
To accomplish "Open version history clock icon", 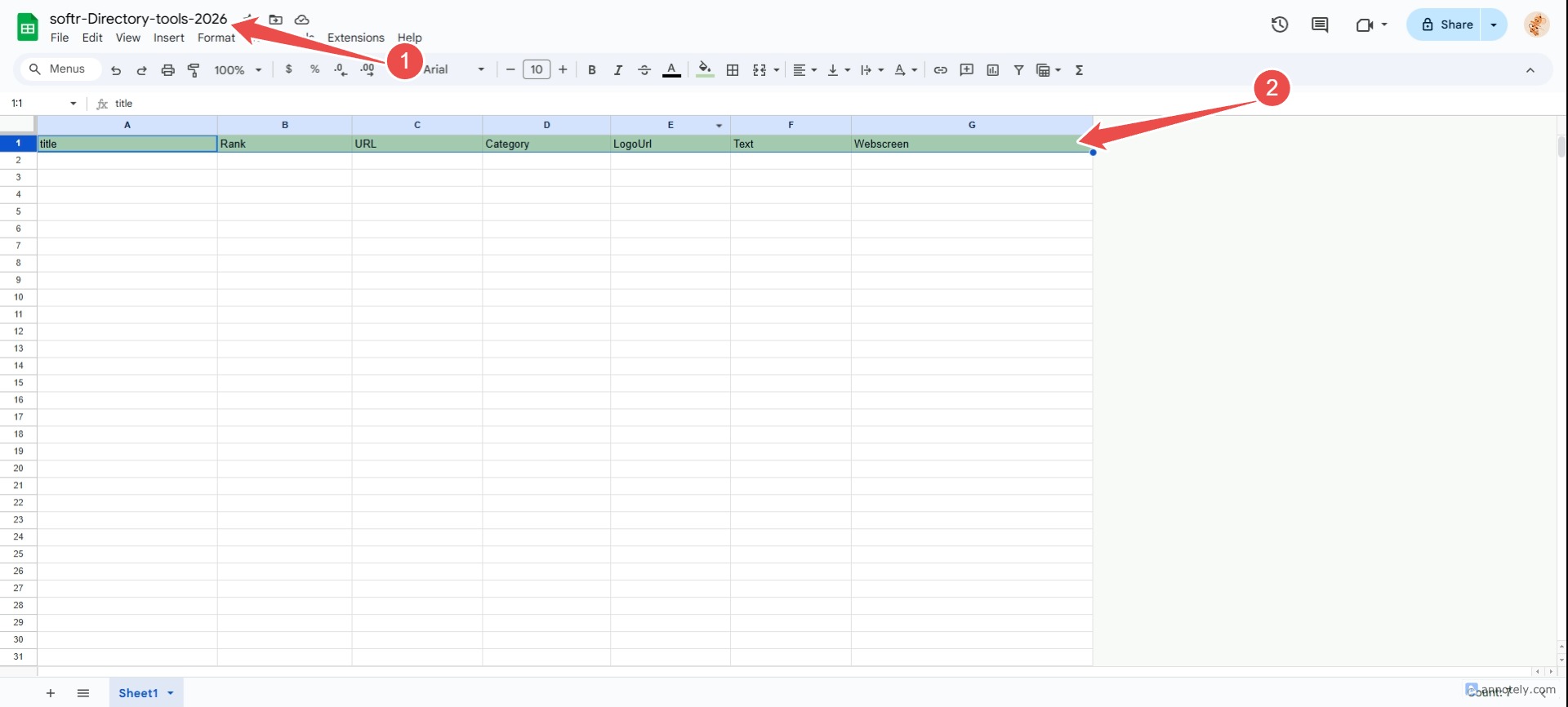I will [1279, 24].
